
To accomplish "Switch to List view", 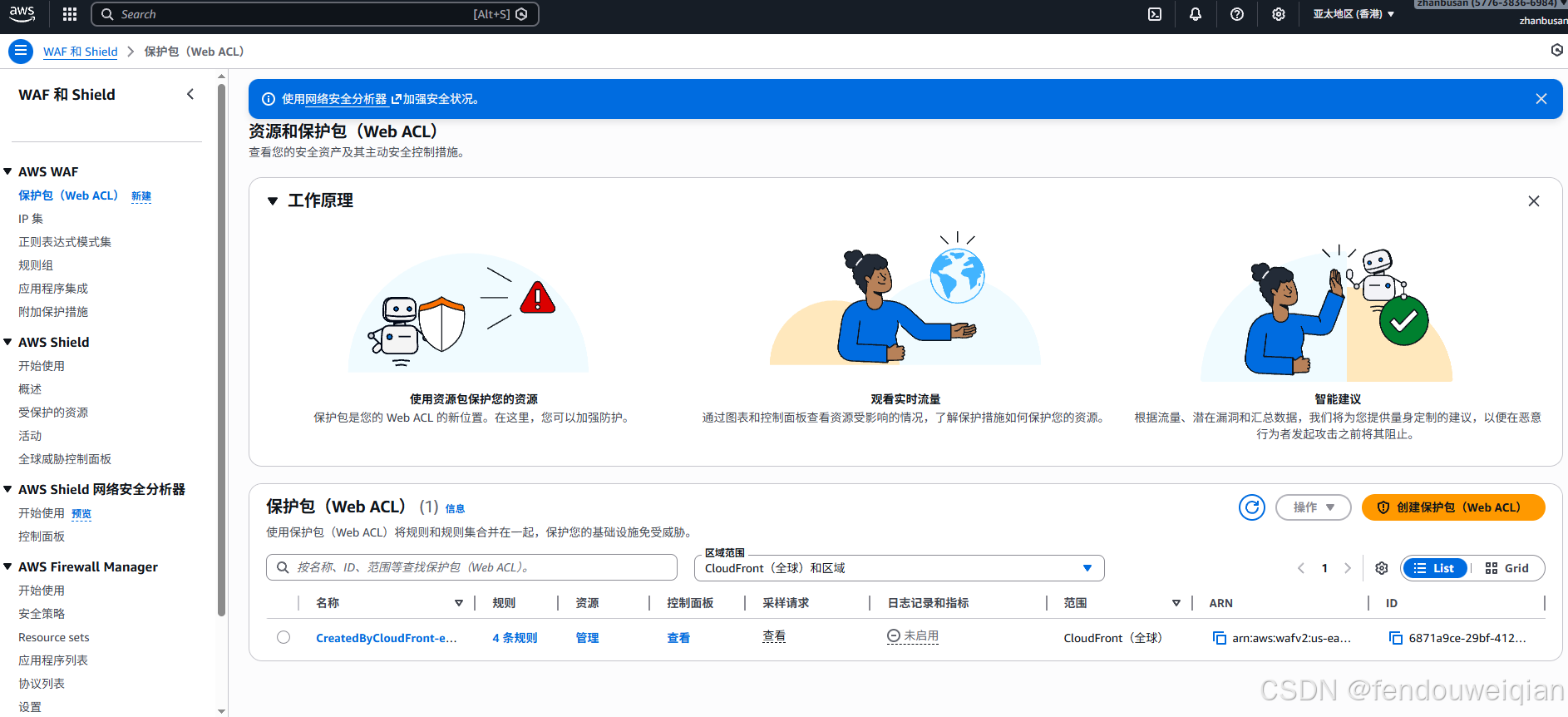I will [1435, 568].
